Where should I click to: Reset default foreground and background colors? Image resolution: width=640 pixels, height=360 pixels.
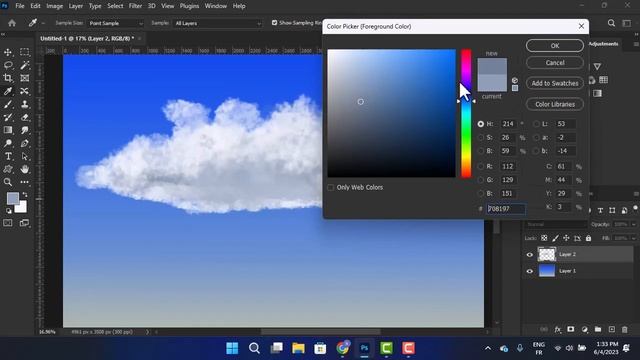point(9,211)
